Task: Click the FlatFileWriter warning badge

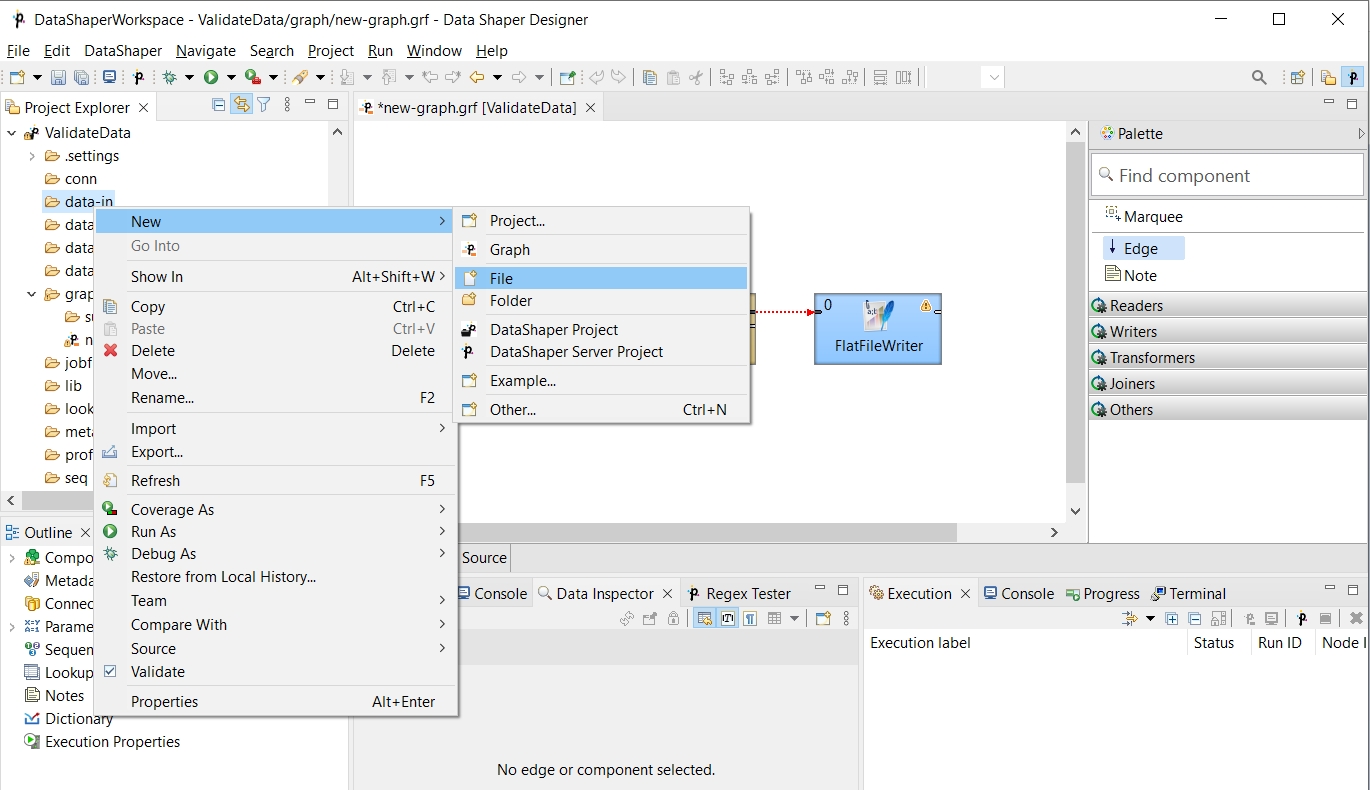Action: point(926,306)
